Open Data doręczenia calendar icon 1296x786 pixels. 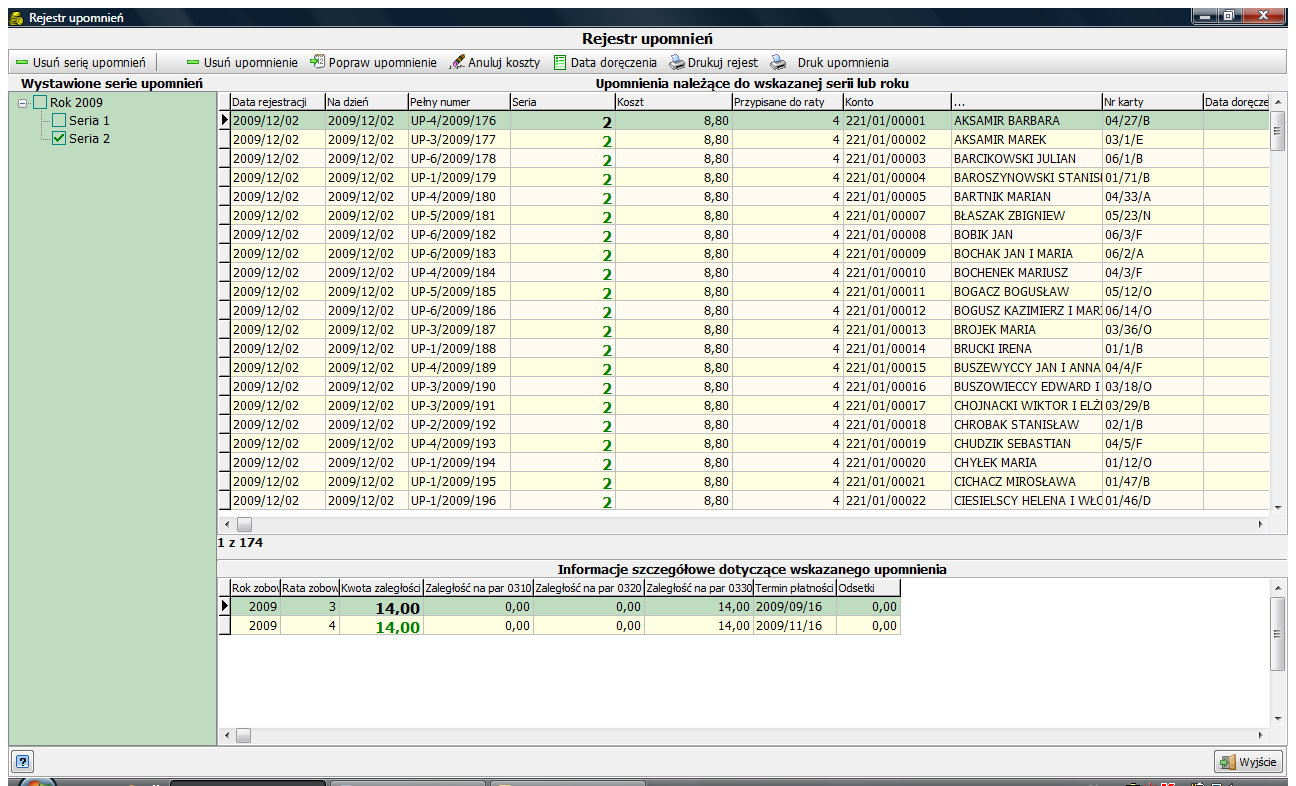[561, 62]
